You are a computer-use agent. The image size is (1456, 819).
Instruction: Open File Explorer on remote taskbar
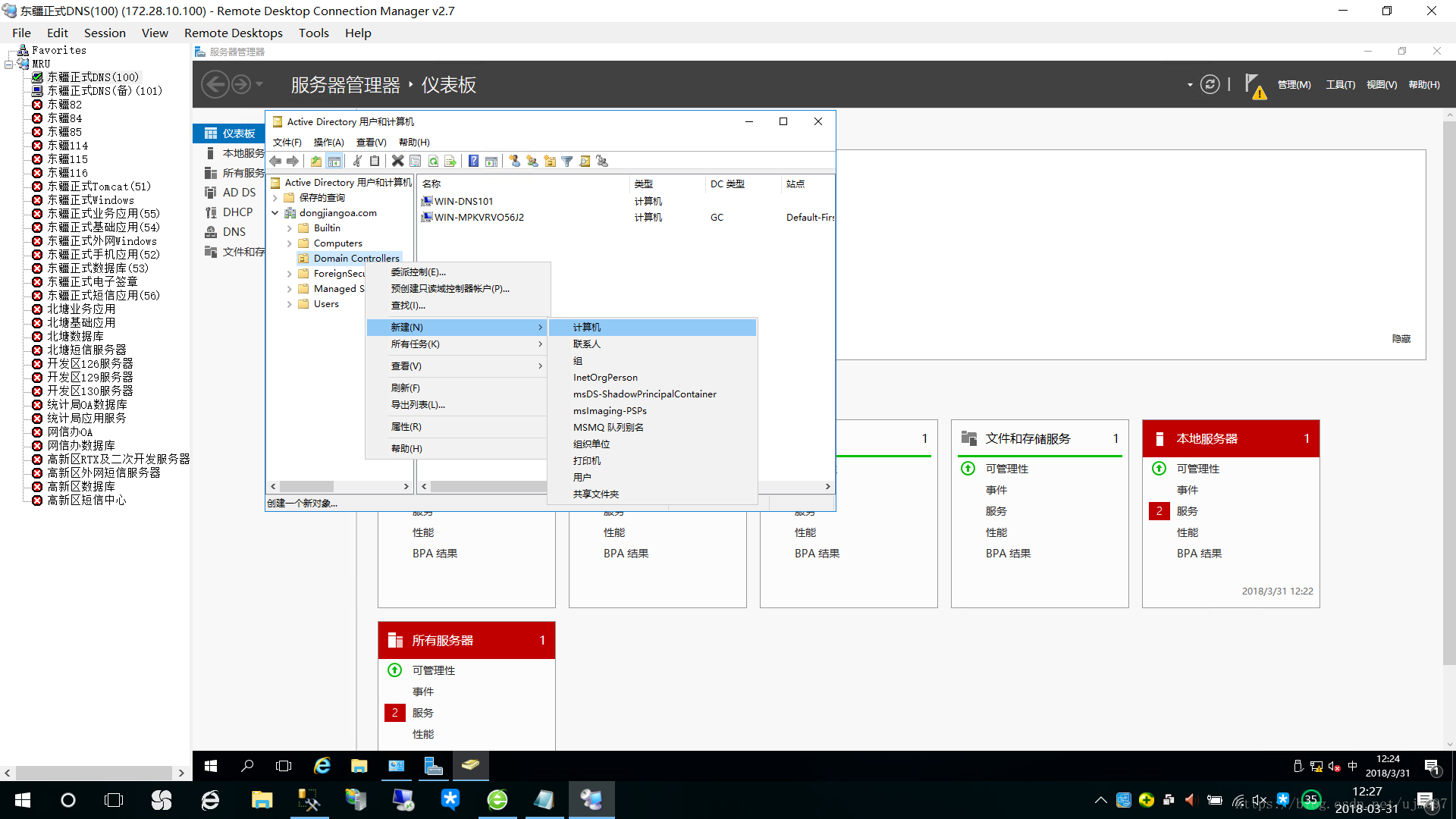[x=359, y=766]
